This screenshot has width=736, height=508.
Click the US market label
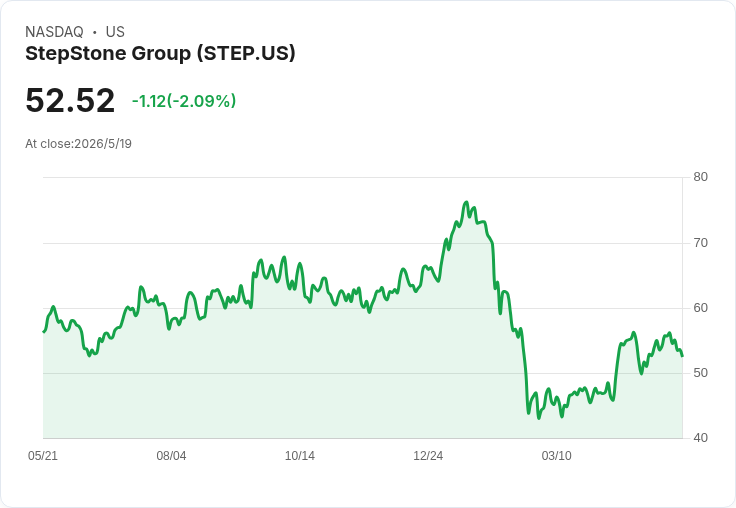(x=115, y=32)
